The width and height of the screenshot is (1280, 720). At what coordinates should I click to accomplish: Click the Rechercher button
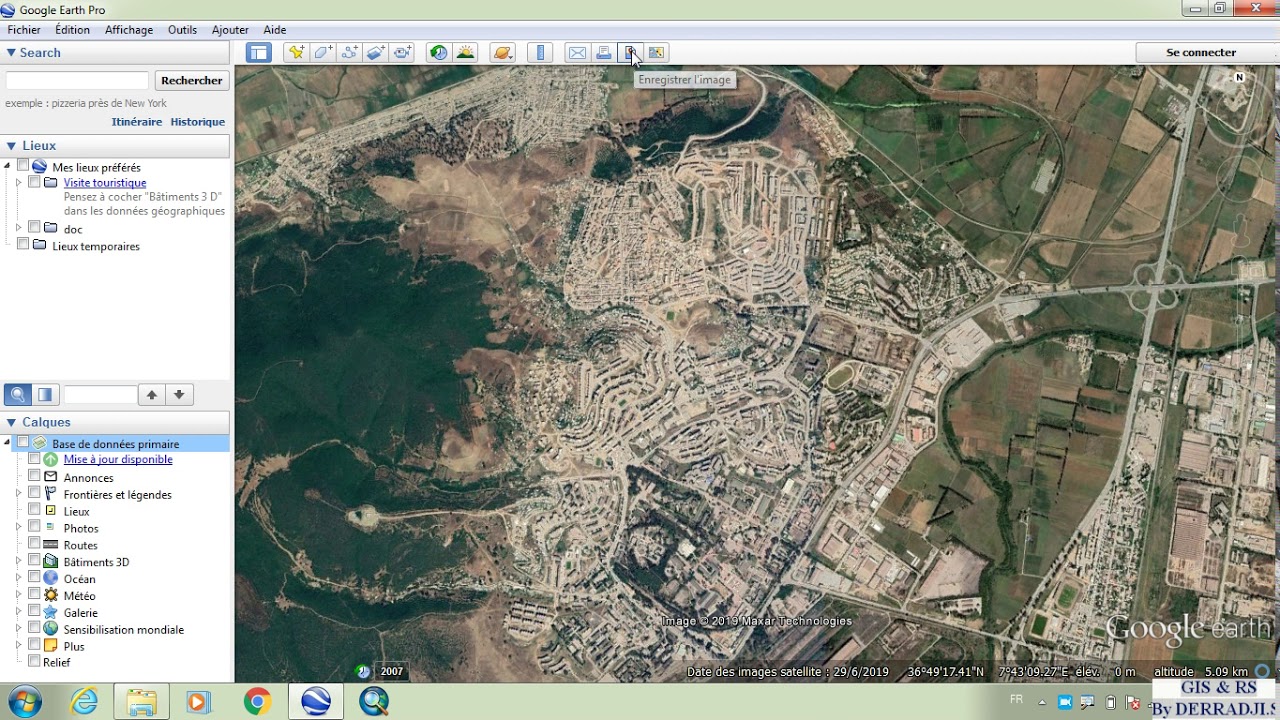click(192, 81)
